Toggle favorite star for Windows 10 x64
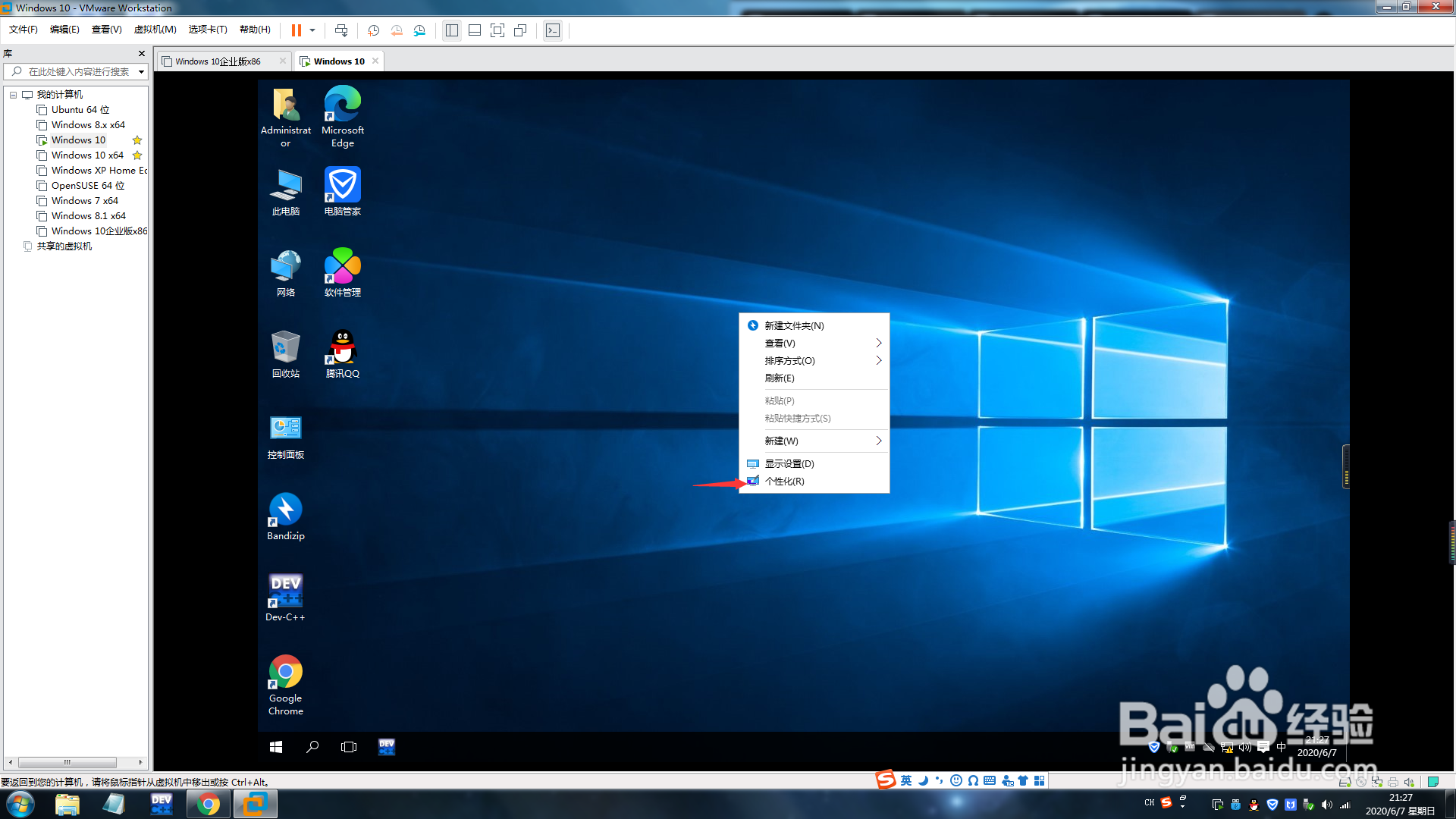 pos(137,155)
